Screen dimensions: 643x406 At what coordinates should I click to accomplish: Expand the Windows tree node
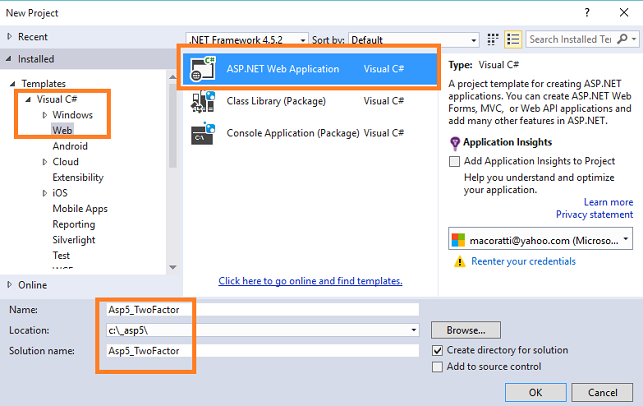click(x=45, y=115)
